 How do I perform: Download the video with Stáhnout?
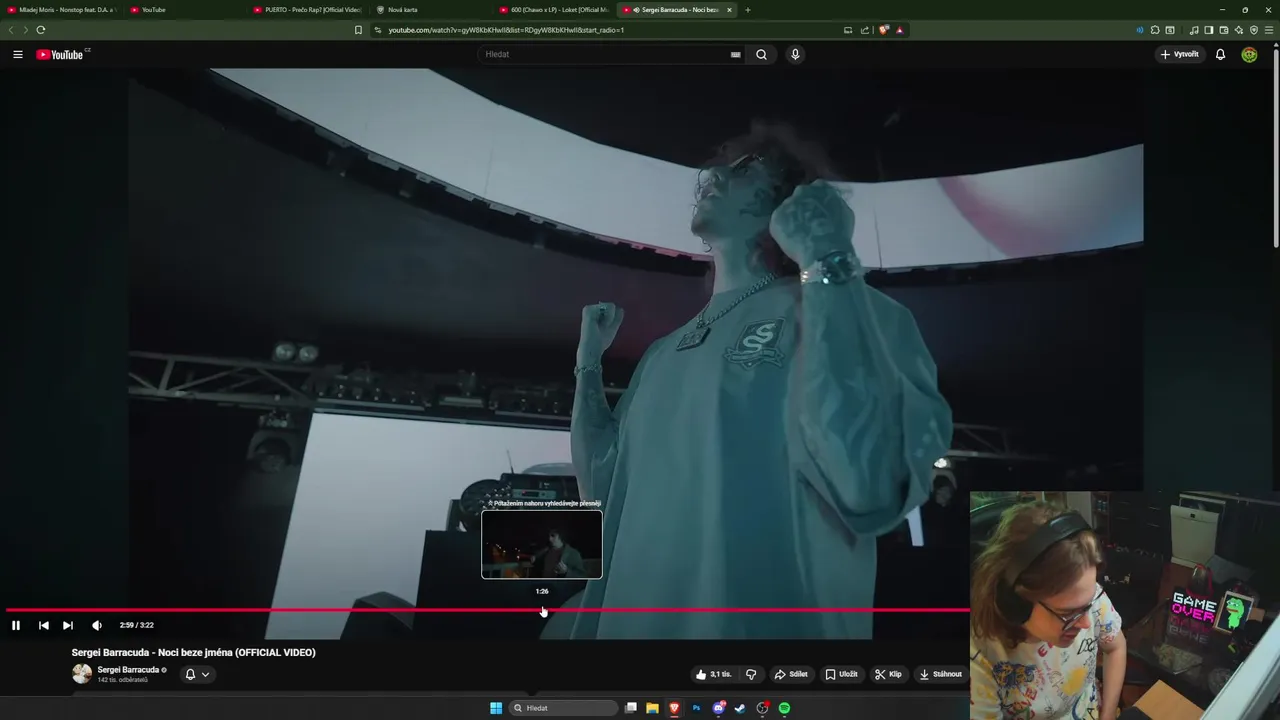[941, 674]
